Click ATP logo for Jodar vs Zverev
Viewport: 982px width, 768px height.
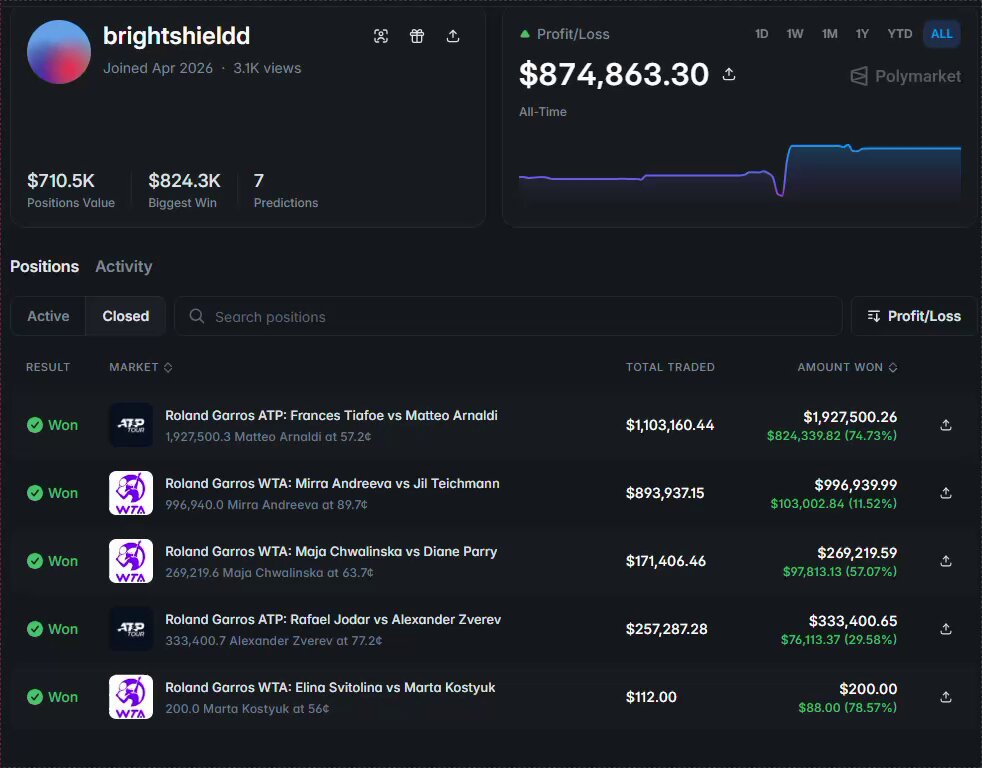coord(131,629)
